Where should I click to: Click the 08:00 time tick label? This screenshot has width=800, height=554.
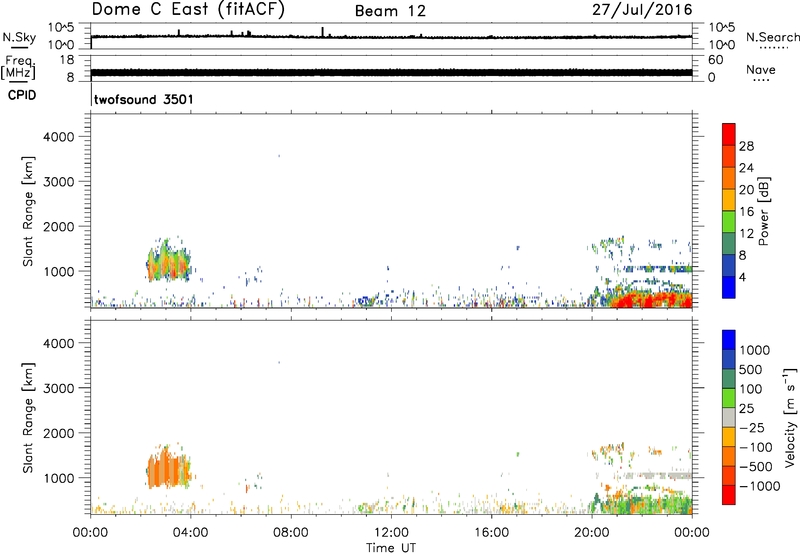pos(290,533)
